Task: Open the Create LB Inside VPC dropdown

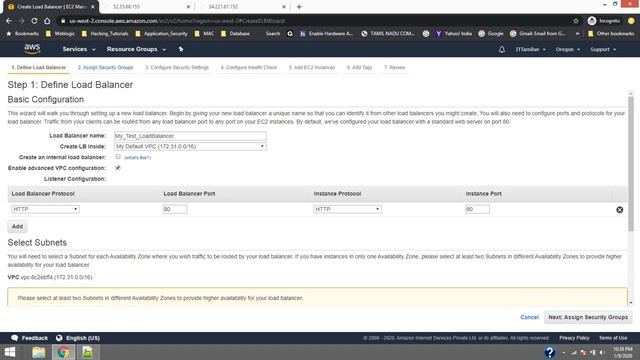Action: [190, 147]
